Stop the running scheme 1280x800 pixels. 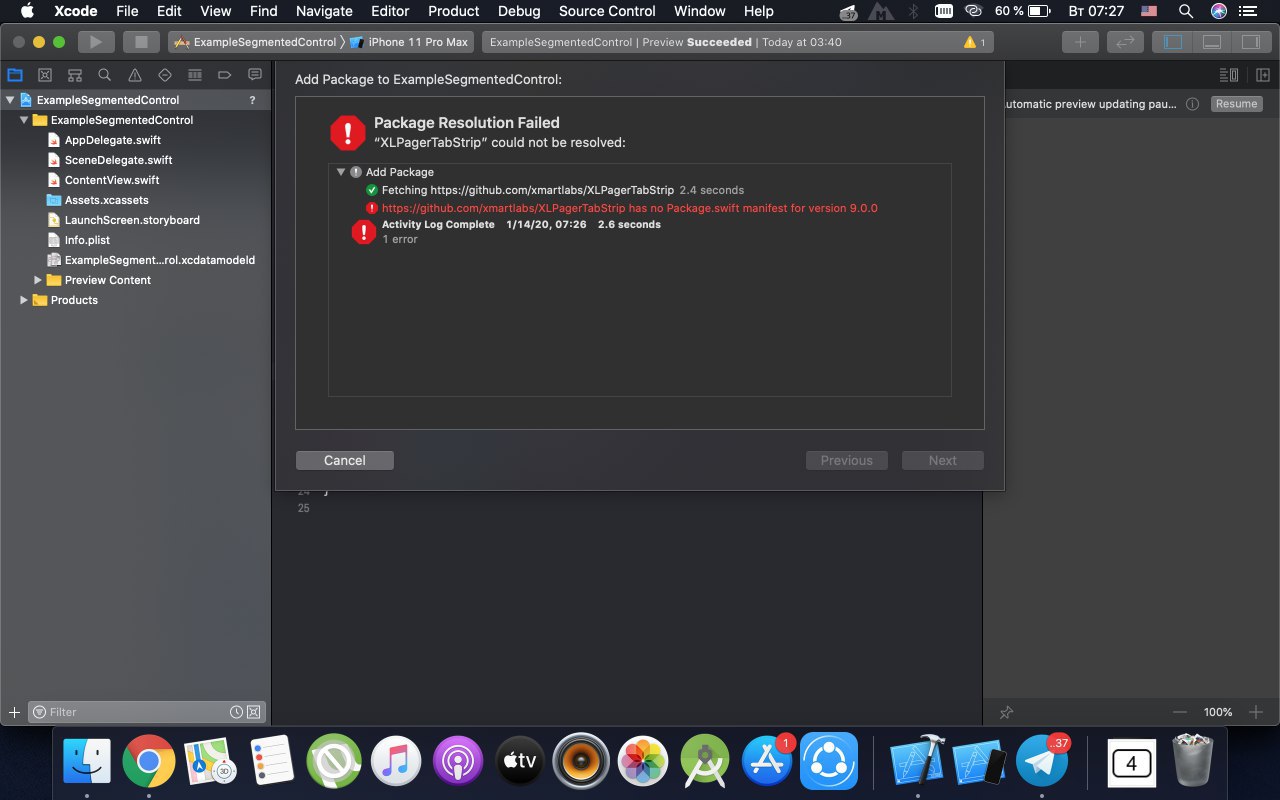[x=141, y=42]
